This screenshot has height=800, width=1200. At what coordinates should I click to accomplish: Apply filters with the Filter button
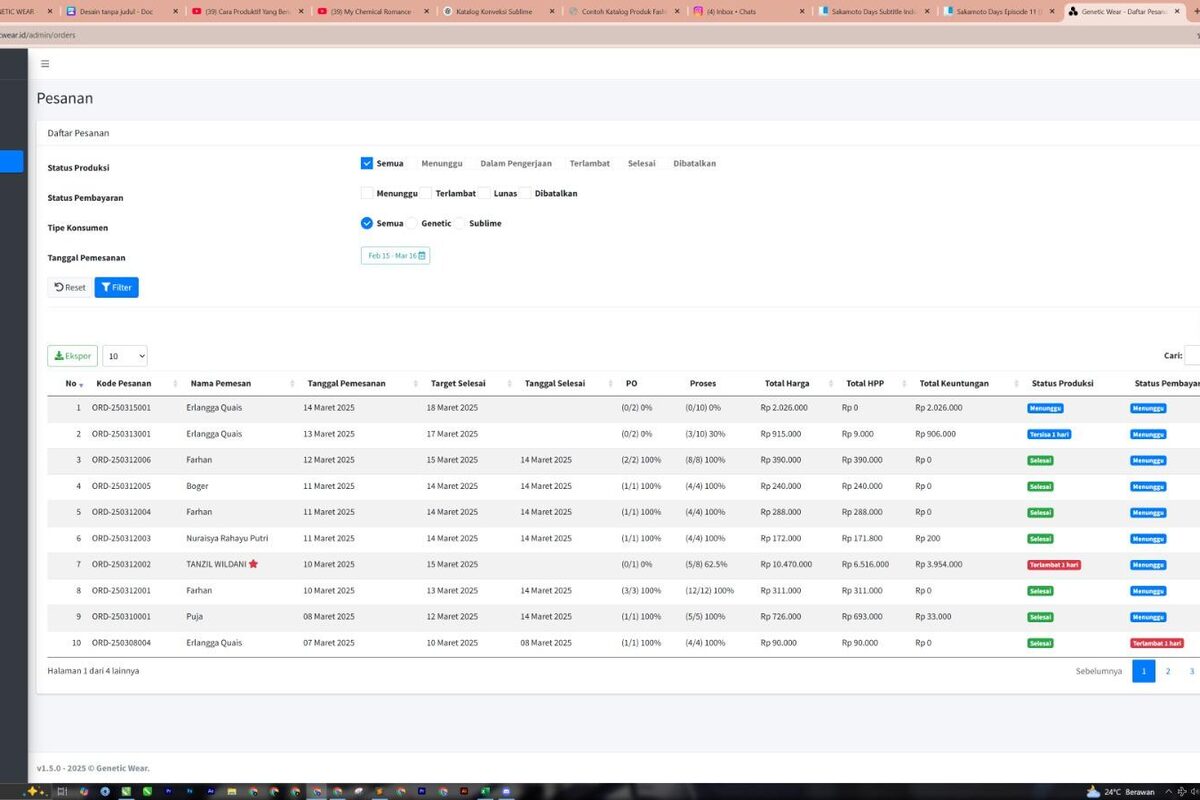[x=117, y=287]
